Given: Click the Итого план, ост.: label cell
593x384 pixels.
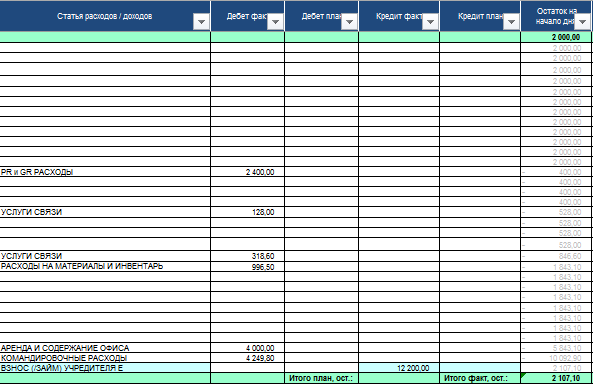Looking at the screenshot, I should tap(321, 378).
